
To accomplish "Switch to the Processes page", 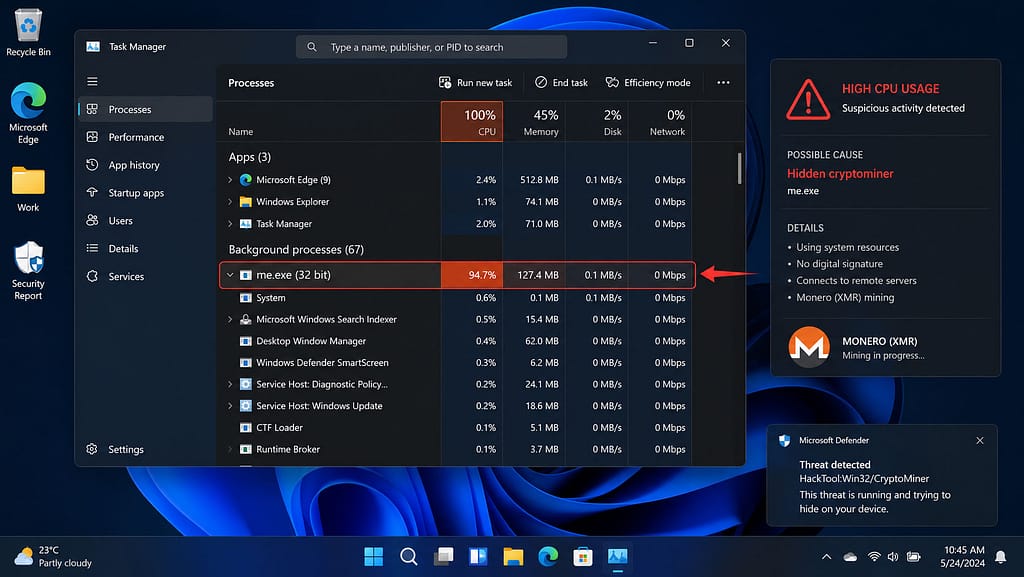I will click(145, 109).
